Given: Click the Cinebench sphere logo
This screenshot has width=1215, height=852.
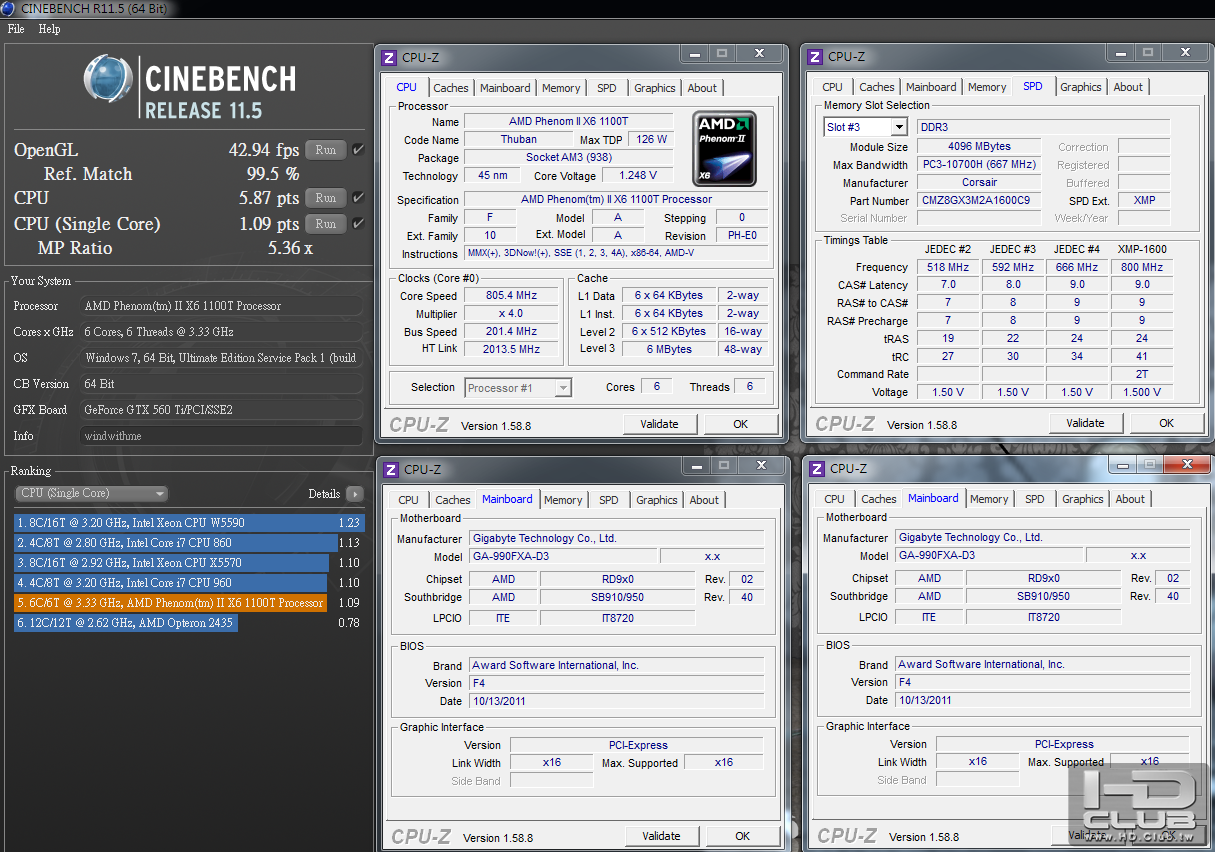Looking at the screenshot, I should coord(109,80).
